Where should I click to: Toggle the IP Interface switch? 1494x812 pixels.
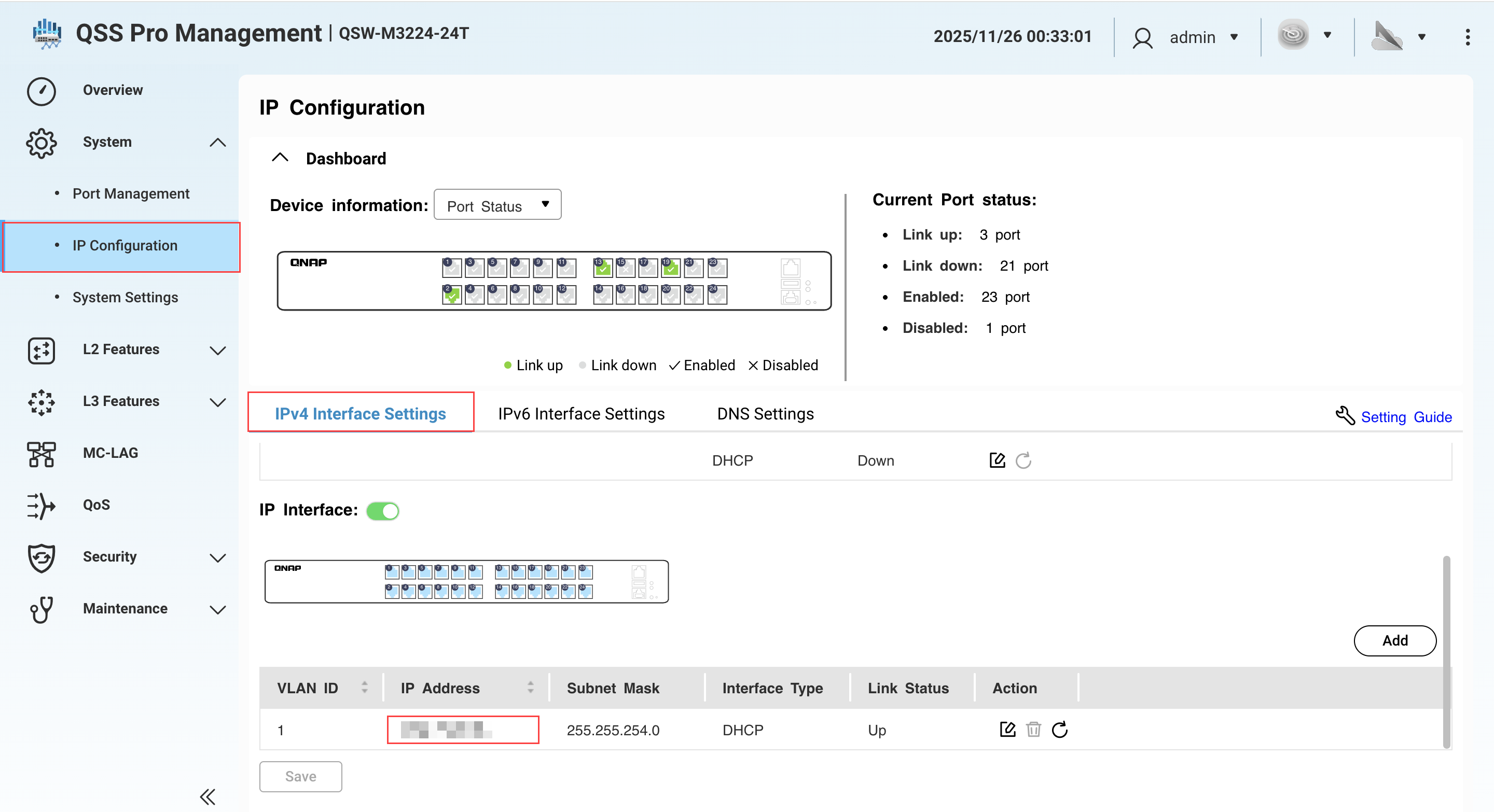(x=383, y=511)
